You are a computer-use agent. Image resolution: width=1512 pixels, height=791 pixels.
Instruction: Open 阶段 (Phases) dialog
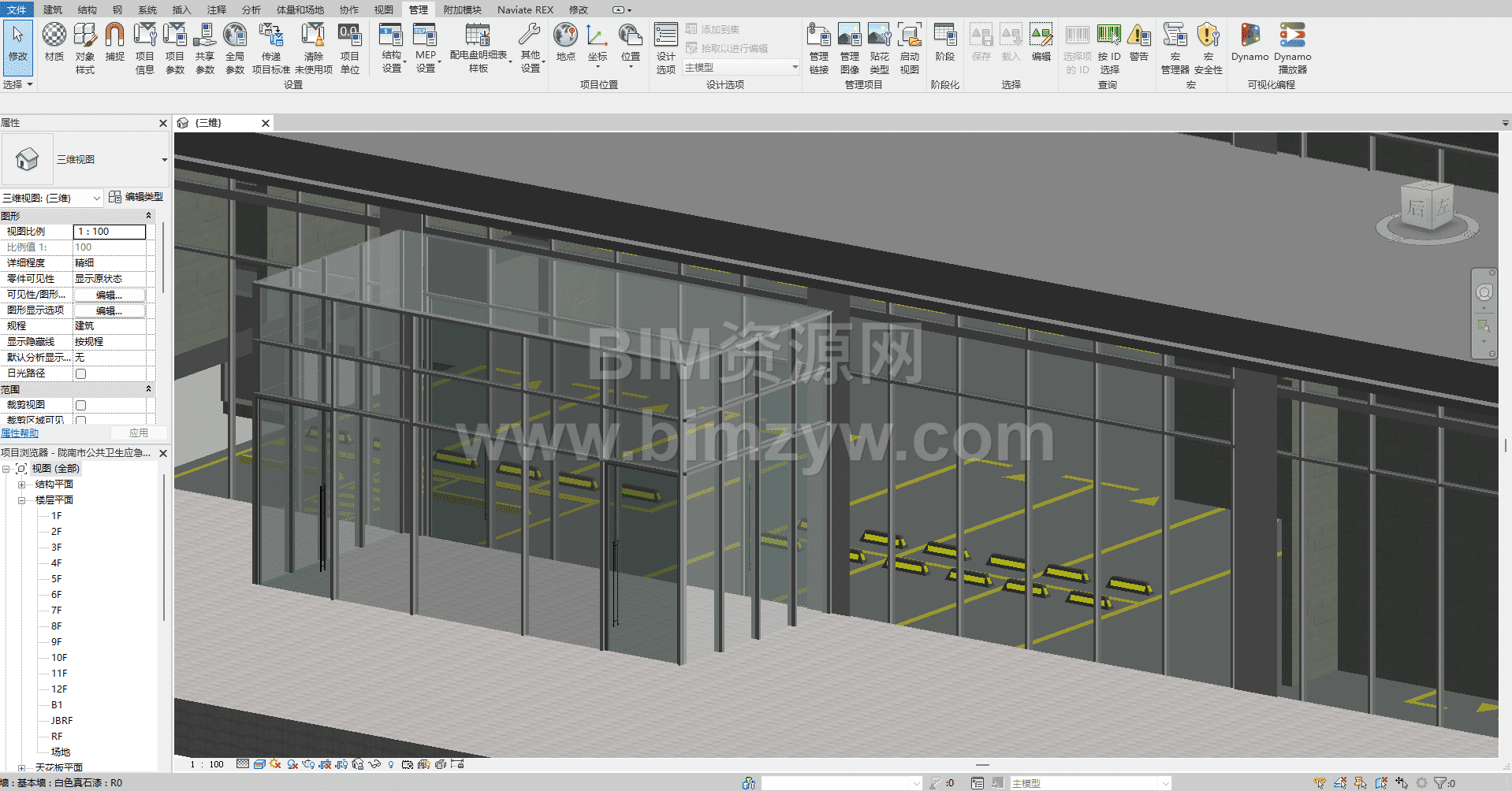[x=945, y=43]
